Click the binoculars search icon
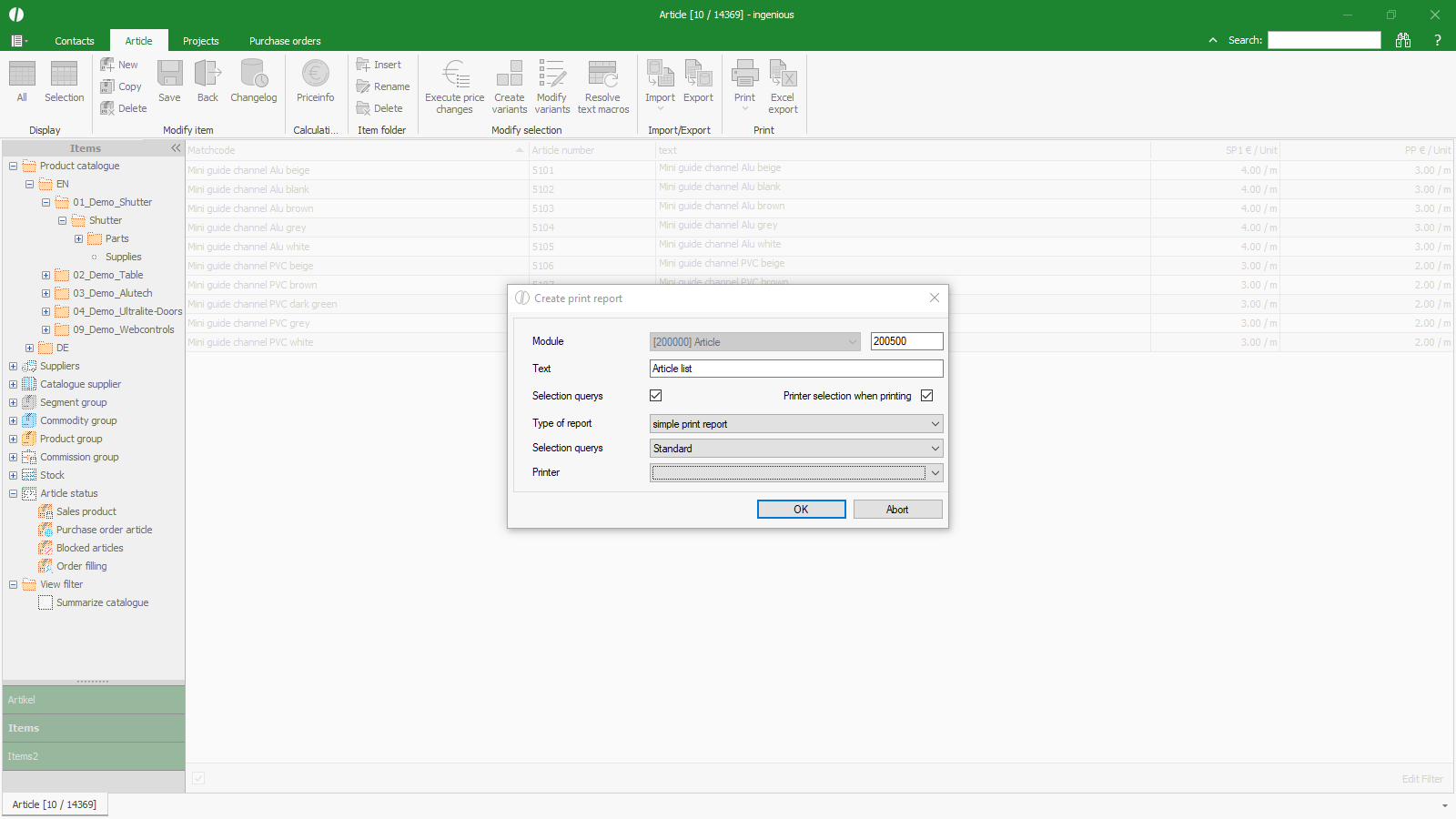Image resolution: width=1456 pixels, height=819 pixels. [1403, 40]
